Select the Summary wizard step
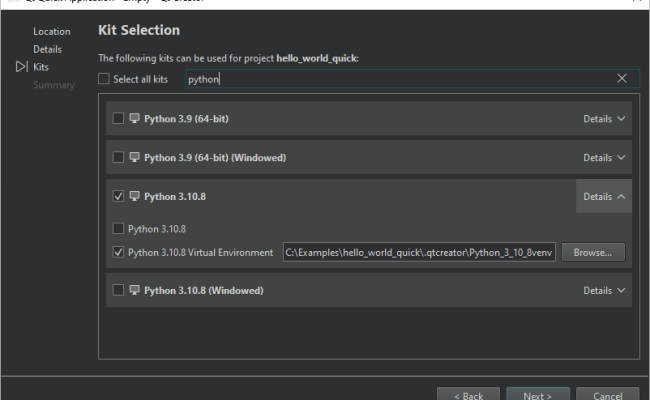 point(54,85)
